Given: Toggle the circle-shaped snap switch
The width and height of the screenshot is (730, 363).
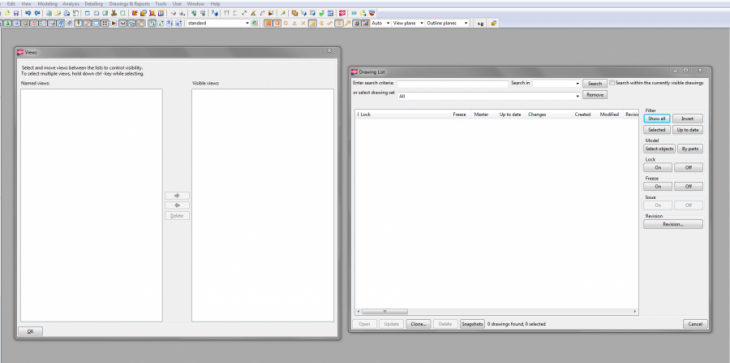Looking at the screenshot, I should tap(285, 23).
